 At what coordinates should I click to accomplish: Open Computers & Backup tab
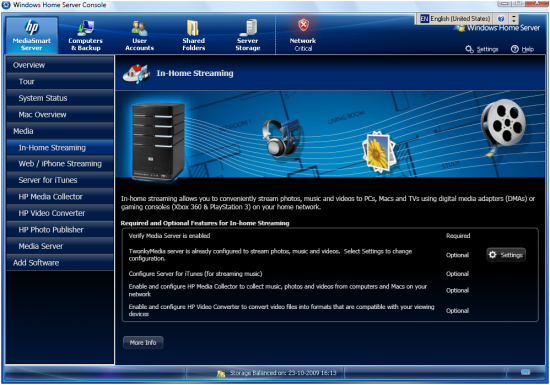pos(86,35)
